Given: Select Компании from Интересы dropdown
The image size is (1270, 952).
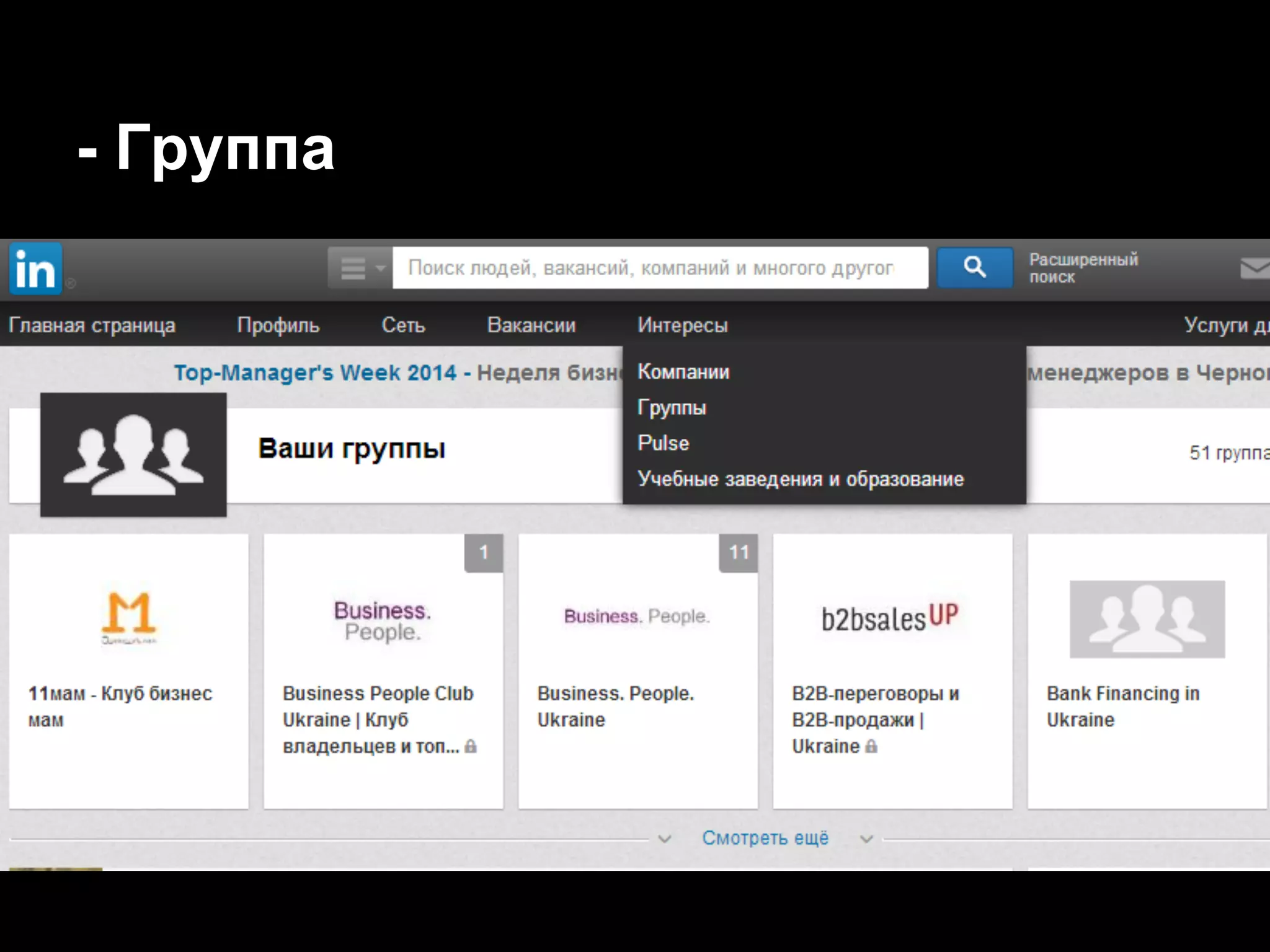Looking at the screenshot, I should pyautogui.click(x=683, y=372).
